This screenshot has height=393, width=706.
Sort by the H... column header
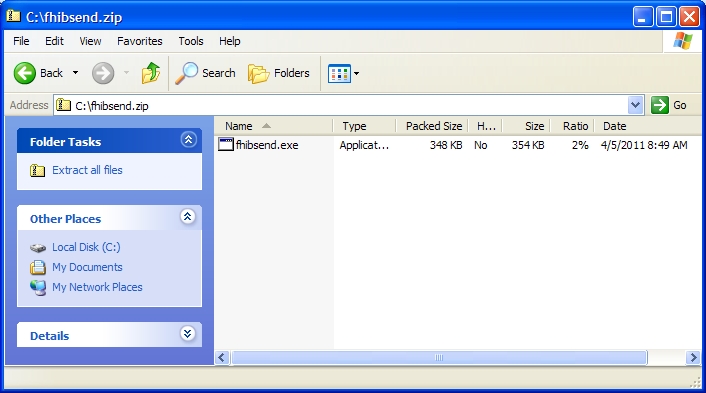tap(485, 126)
